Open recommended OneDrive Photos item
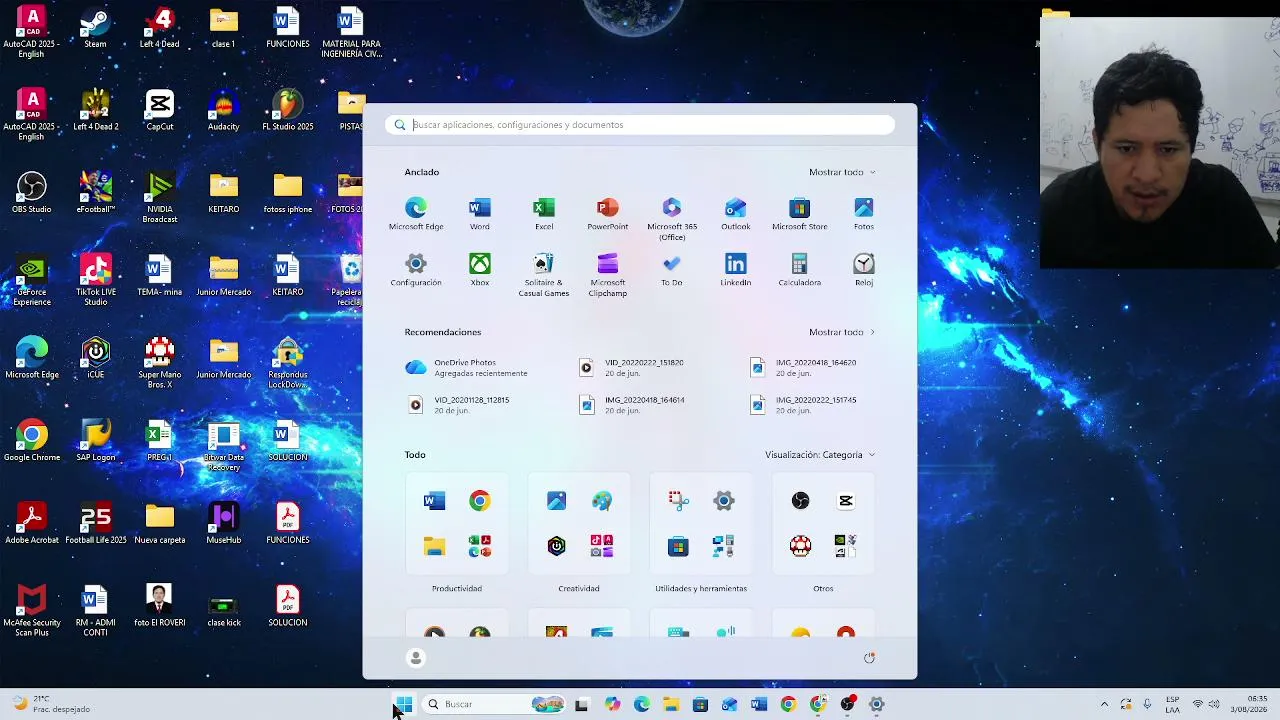 pos(480,368)
